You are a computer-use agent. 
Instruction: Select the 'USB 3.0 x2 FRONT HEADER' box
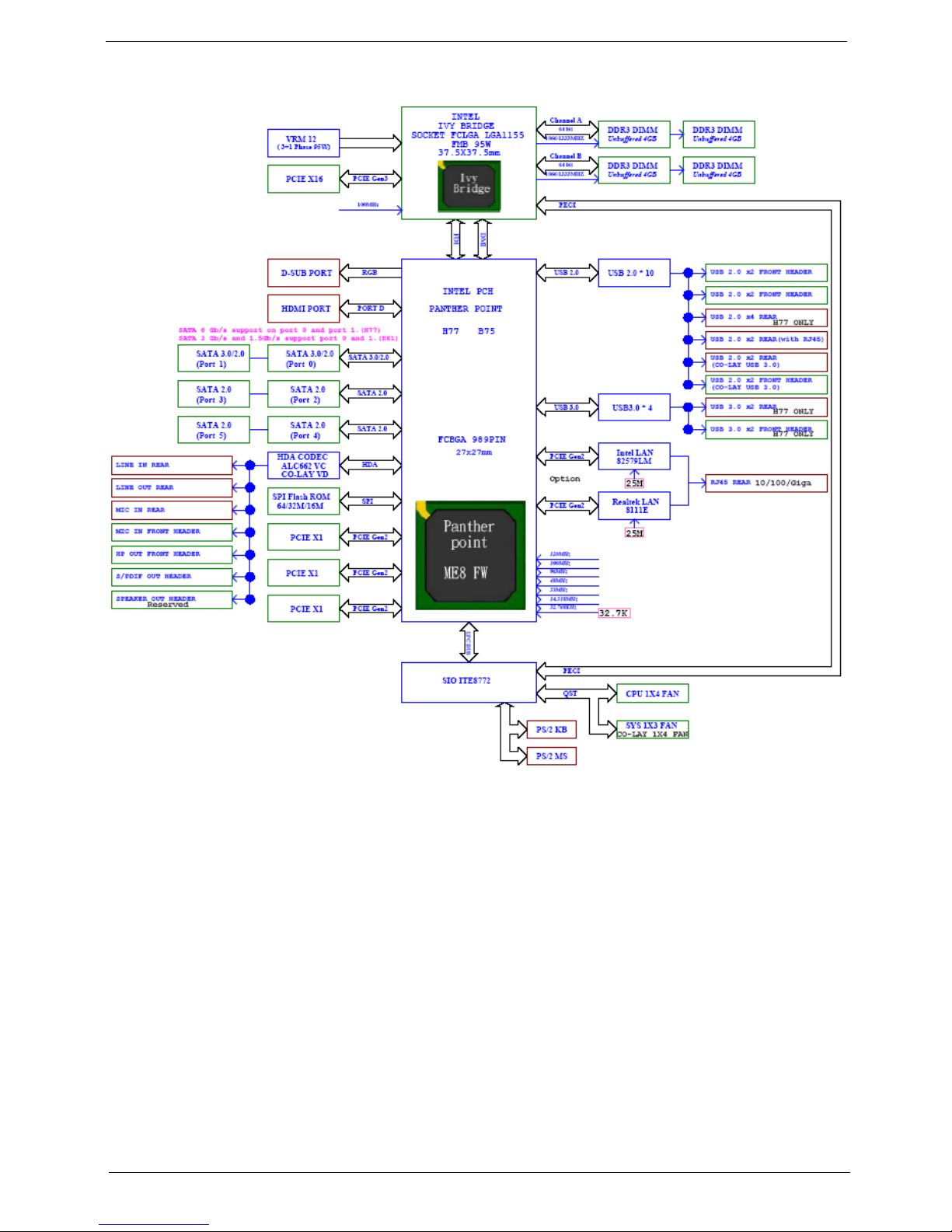pos(766,430)
